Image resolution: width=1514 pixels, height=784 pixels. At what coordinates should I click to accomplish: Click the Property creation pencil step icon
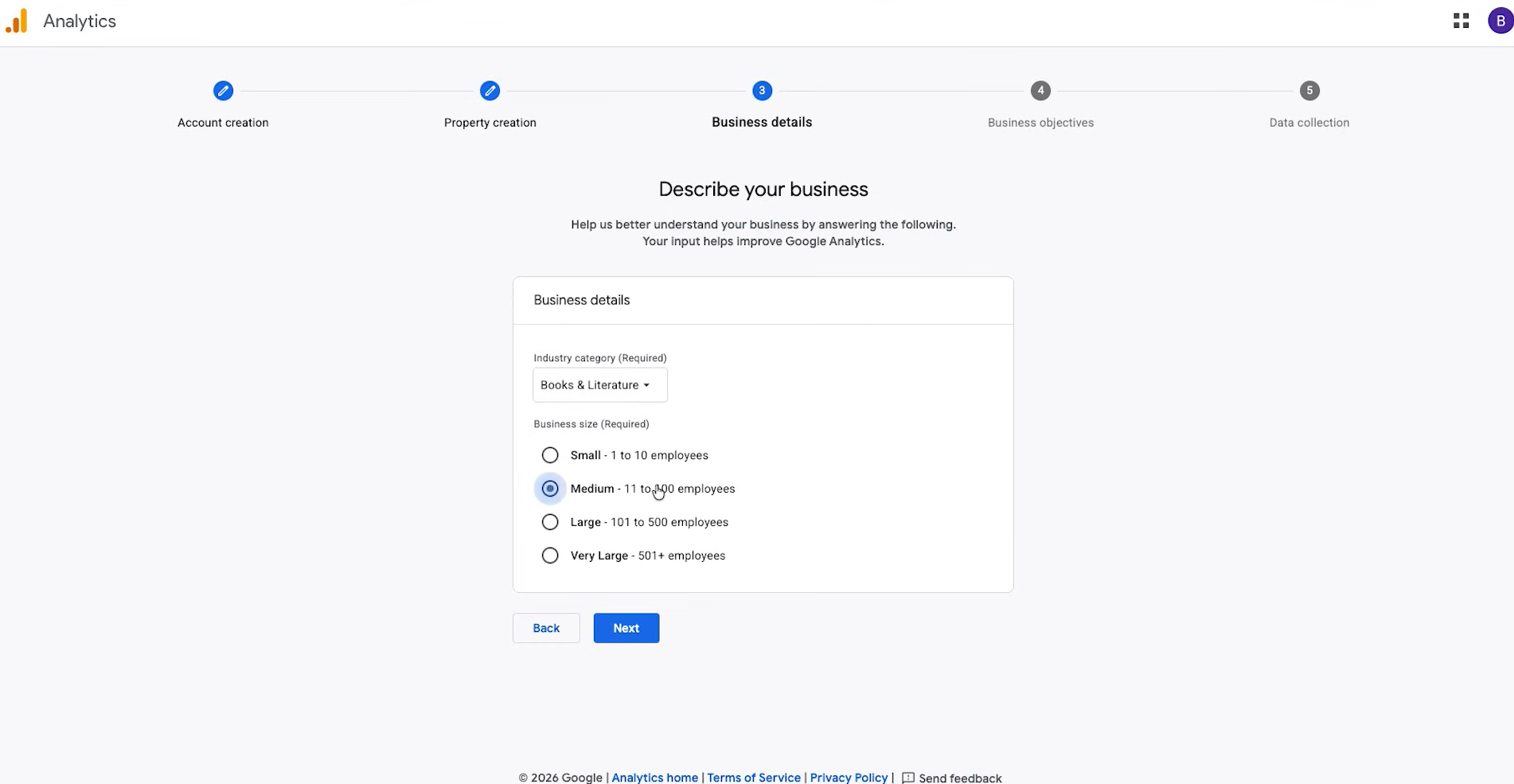coord(490,91)
